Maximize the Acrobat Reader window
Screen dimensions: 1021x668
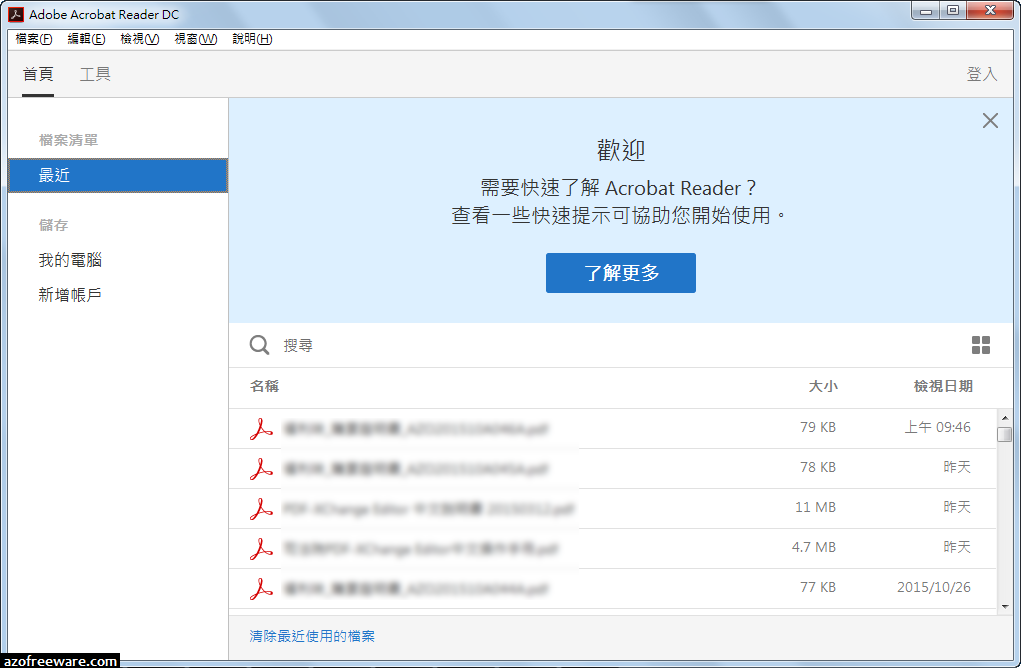pos(953,11)
